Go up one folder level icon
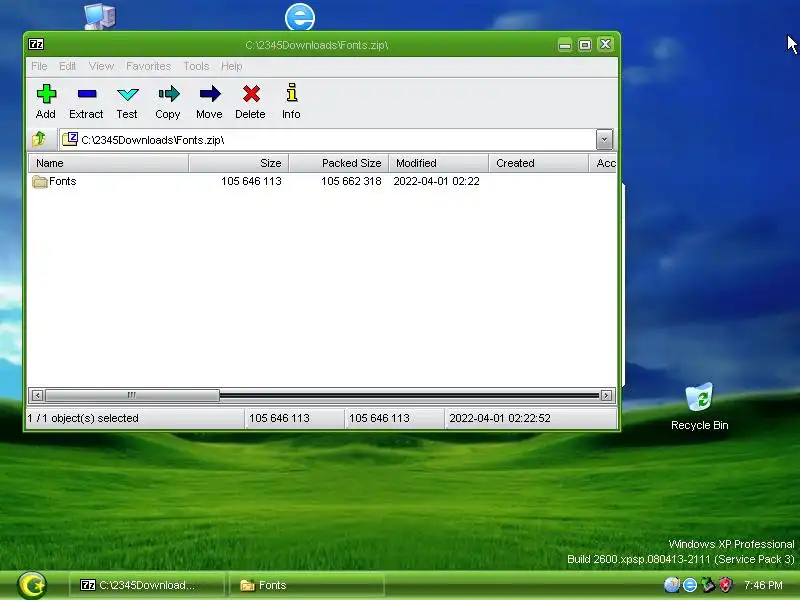800x600 pixels. click(x=39, y=139)
